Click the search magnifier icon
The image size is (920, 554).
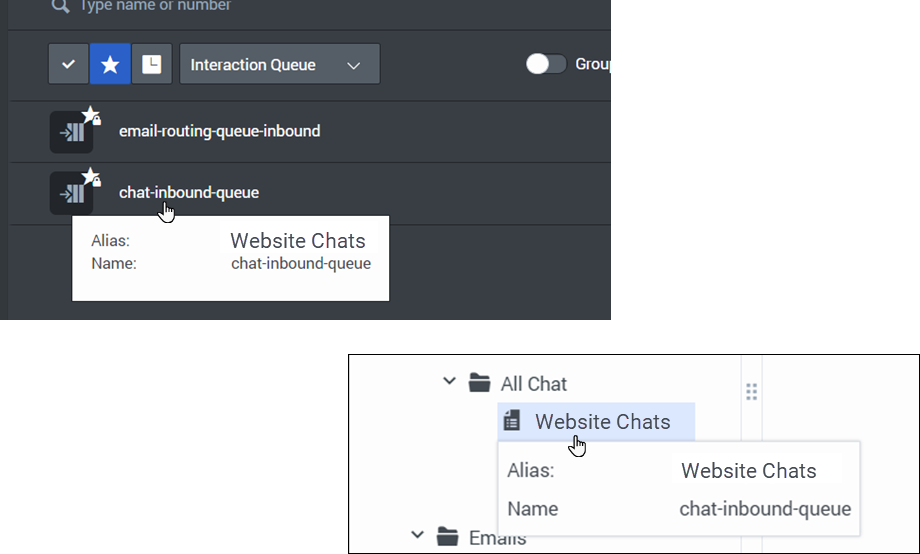[60, 6]
